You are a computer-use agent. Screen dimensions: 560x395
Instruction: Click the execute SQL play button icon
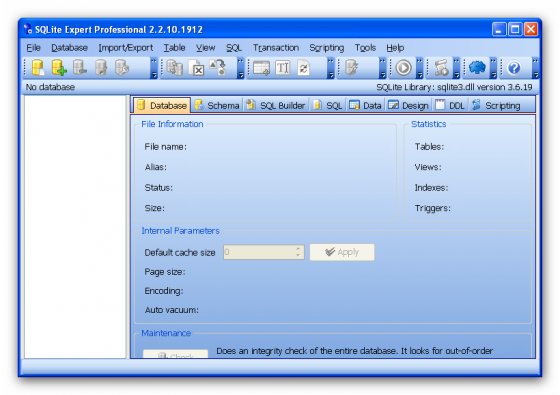[x=403, y=68]
